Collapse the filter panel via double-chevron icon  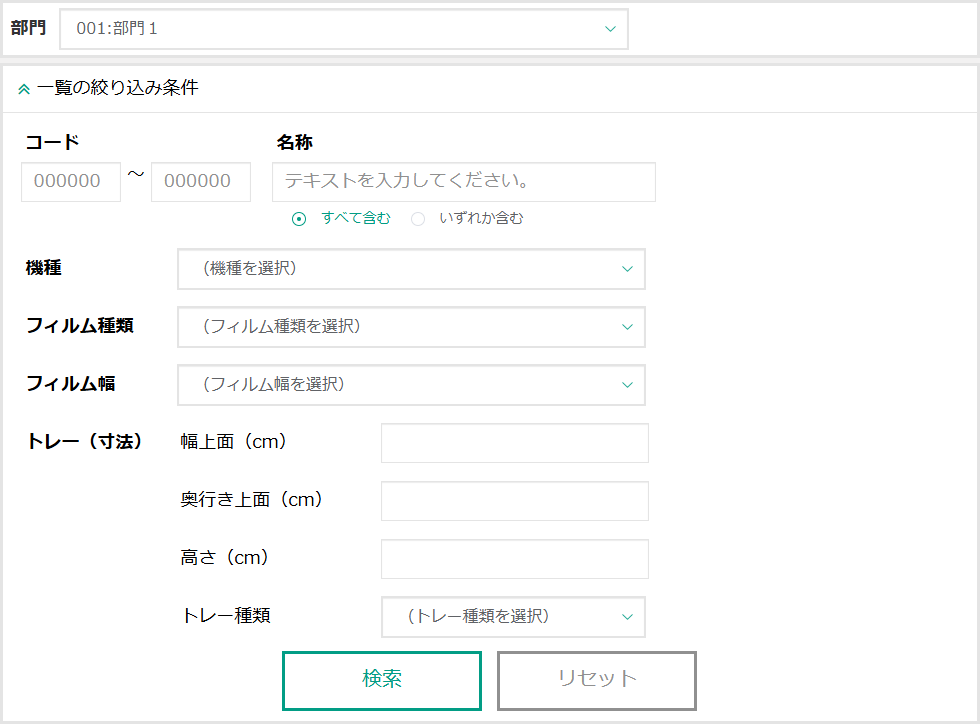[x=24, y=89]
